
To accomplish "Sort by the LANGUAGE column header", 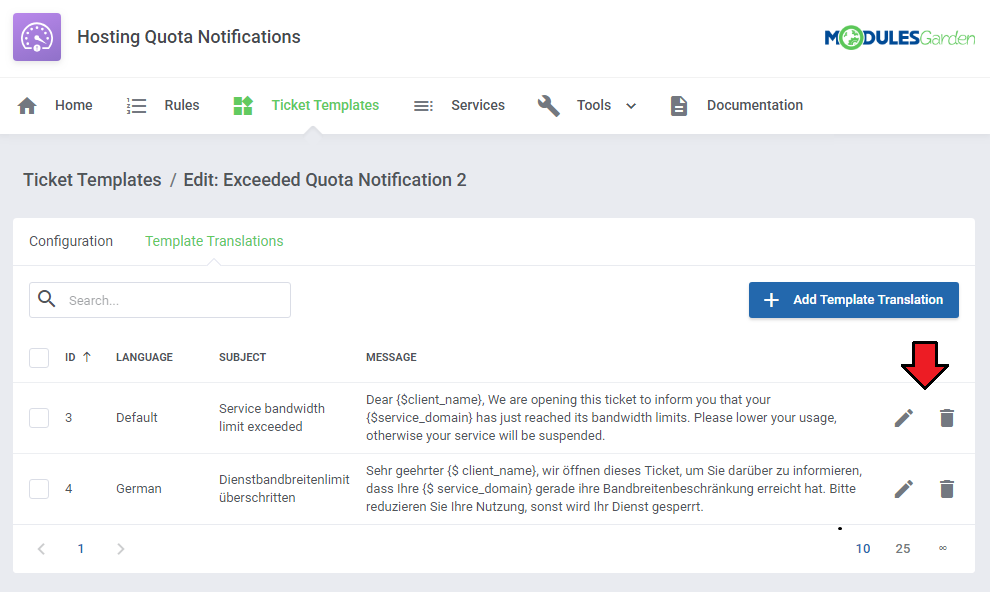I will [144, 357].
